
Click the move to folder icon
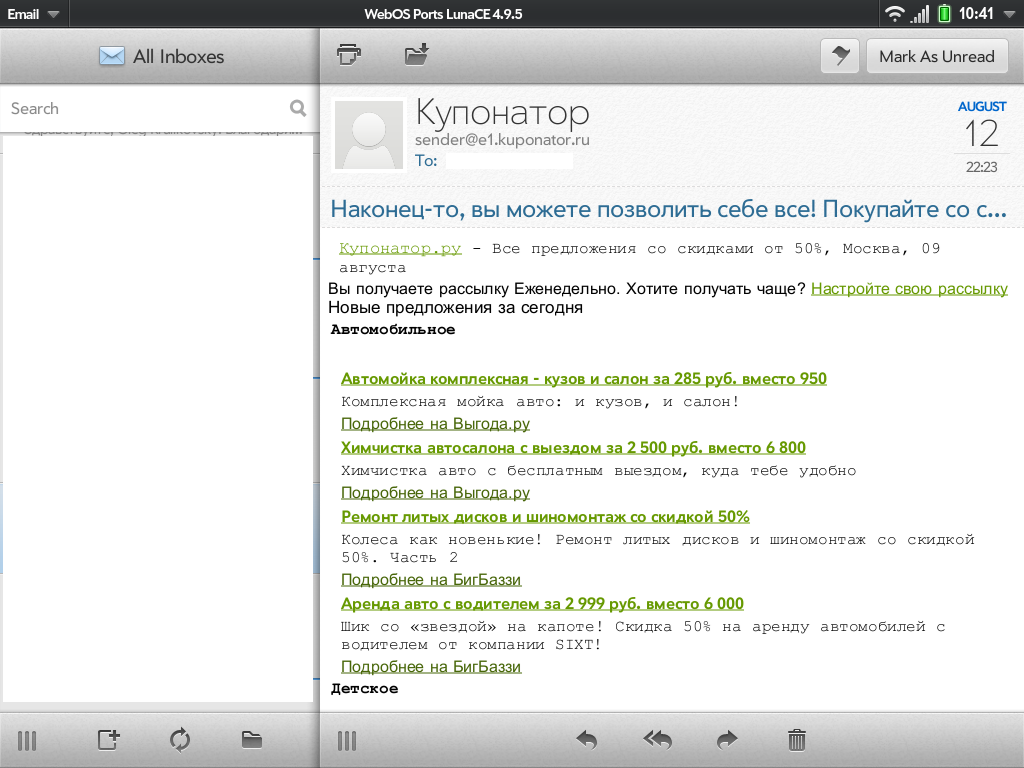click(x=416, y=55)
